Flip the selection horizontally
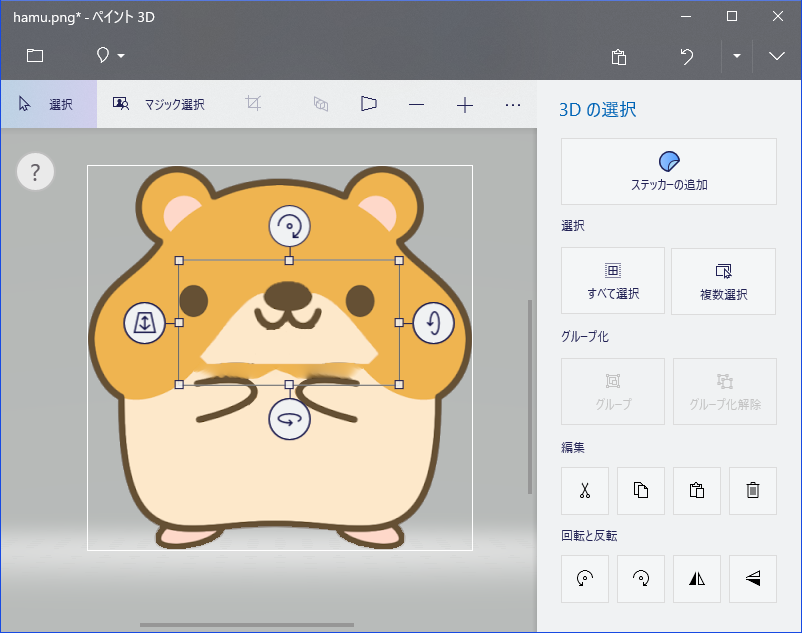 pyautogui.click(x=697, y=579)
